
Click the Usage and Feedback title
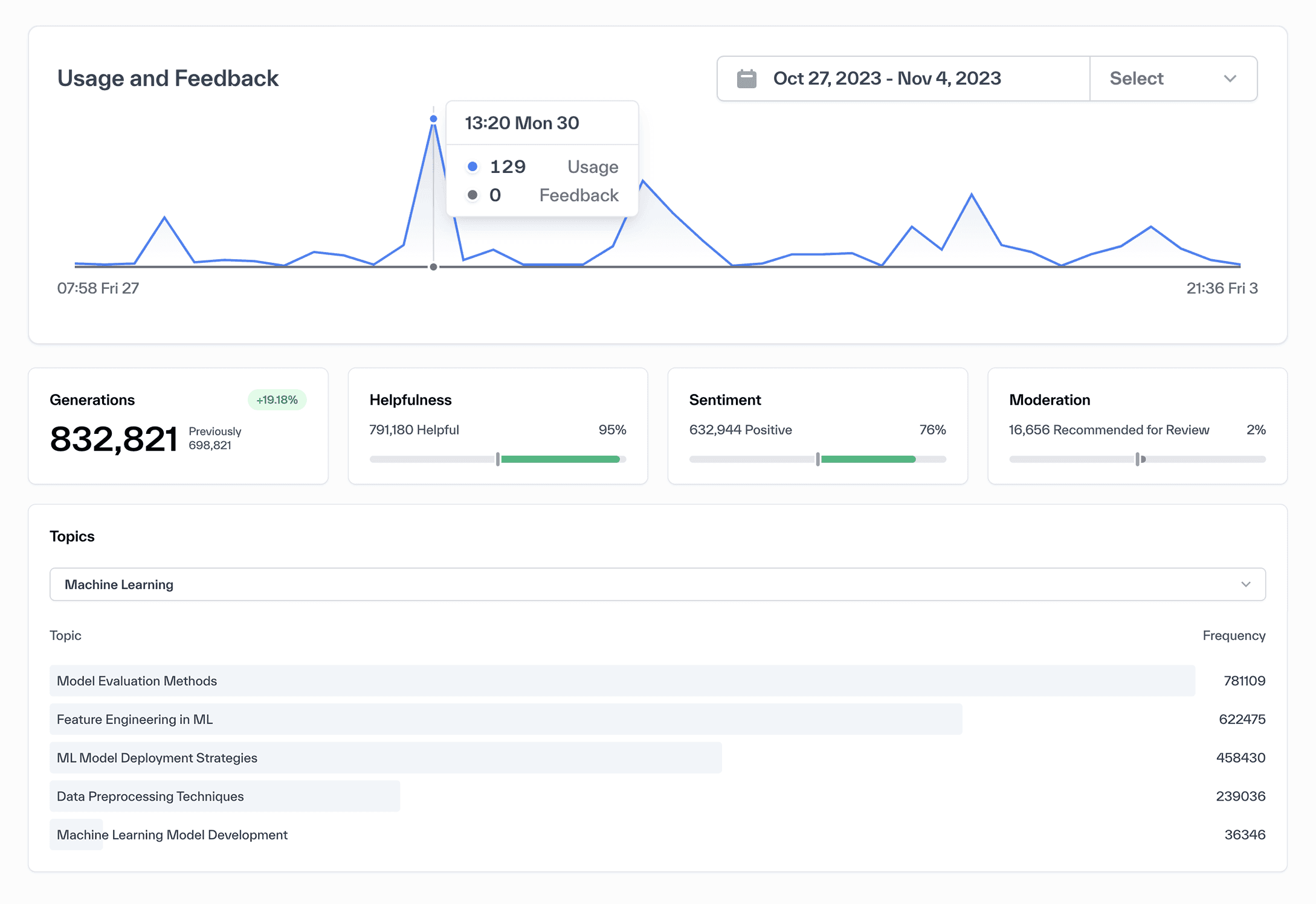[x=168, y=78]
